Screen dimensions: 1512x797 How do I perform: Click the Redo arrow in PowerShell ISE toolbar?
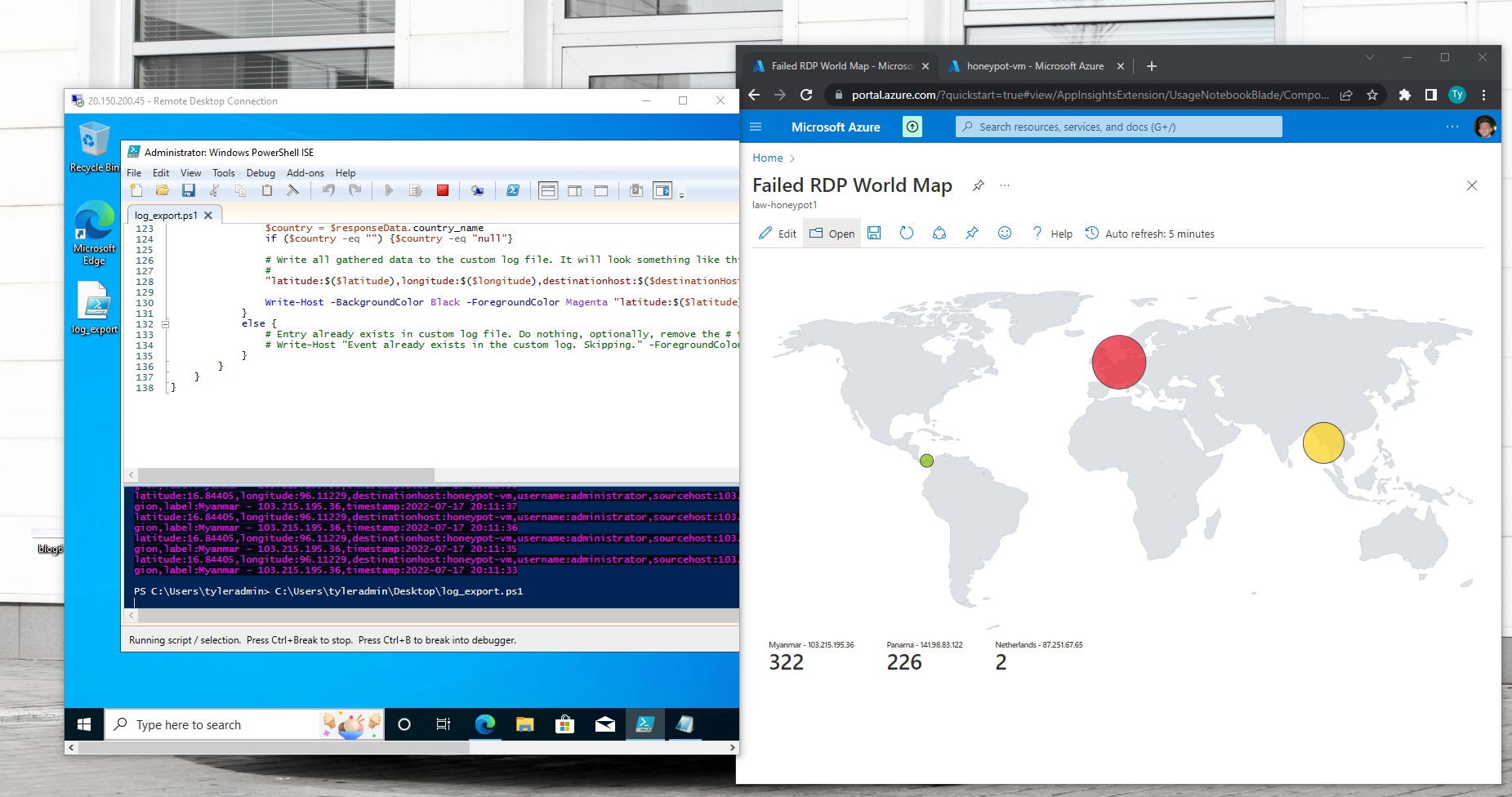355,190
